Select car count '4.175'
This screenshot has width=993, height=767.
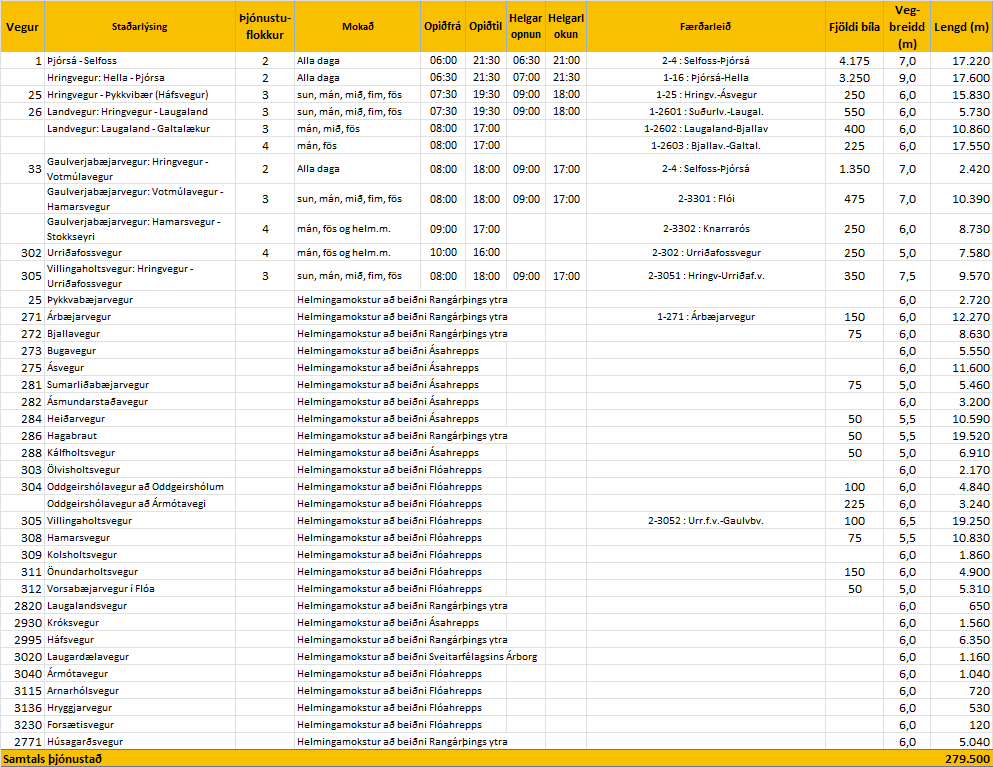tap(854, 61)
